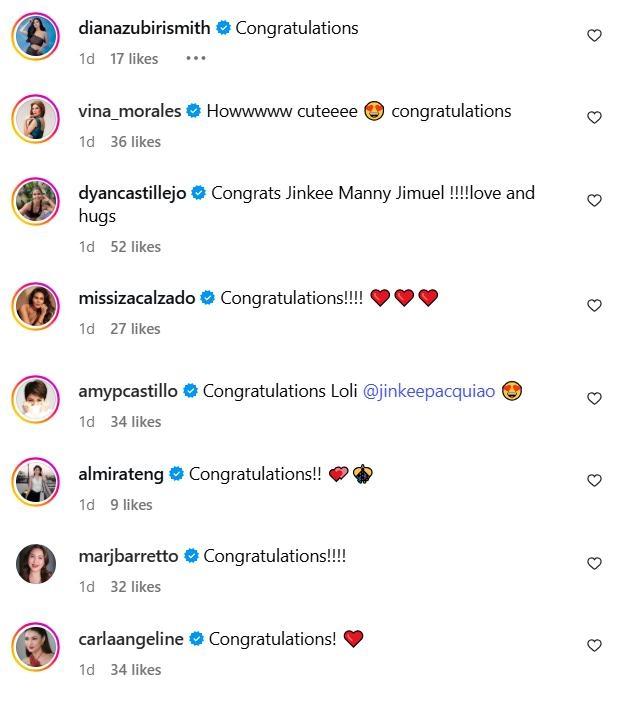Click the dyancastillejo username
This screenshot has height=703, width=617.
[132, 193]
